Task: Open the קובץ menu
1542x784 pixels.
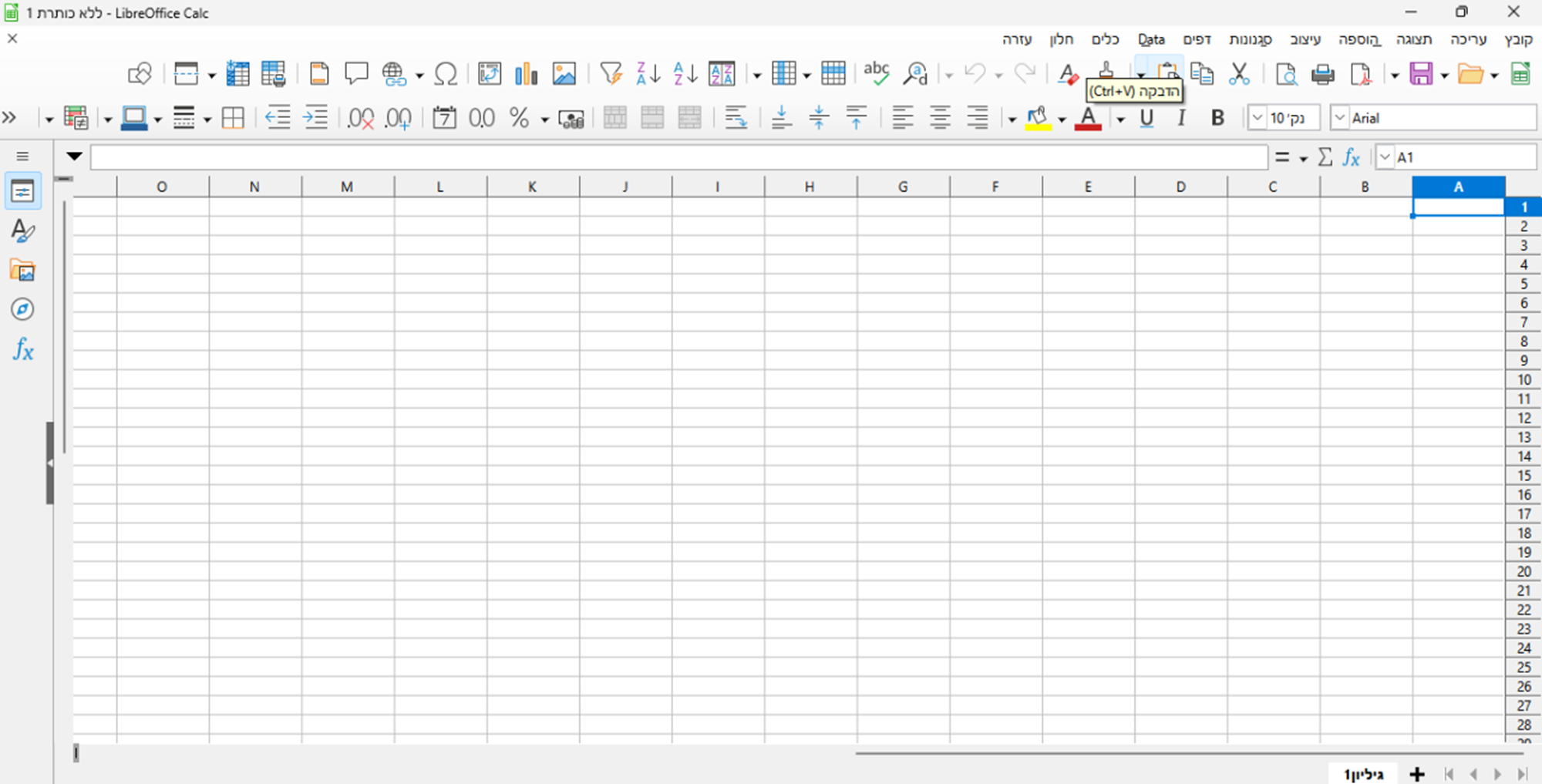Action: [x=1517, y=39]
